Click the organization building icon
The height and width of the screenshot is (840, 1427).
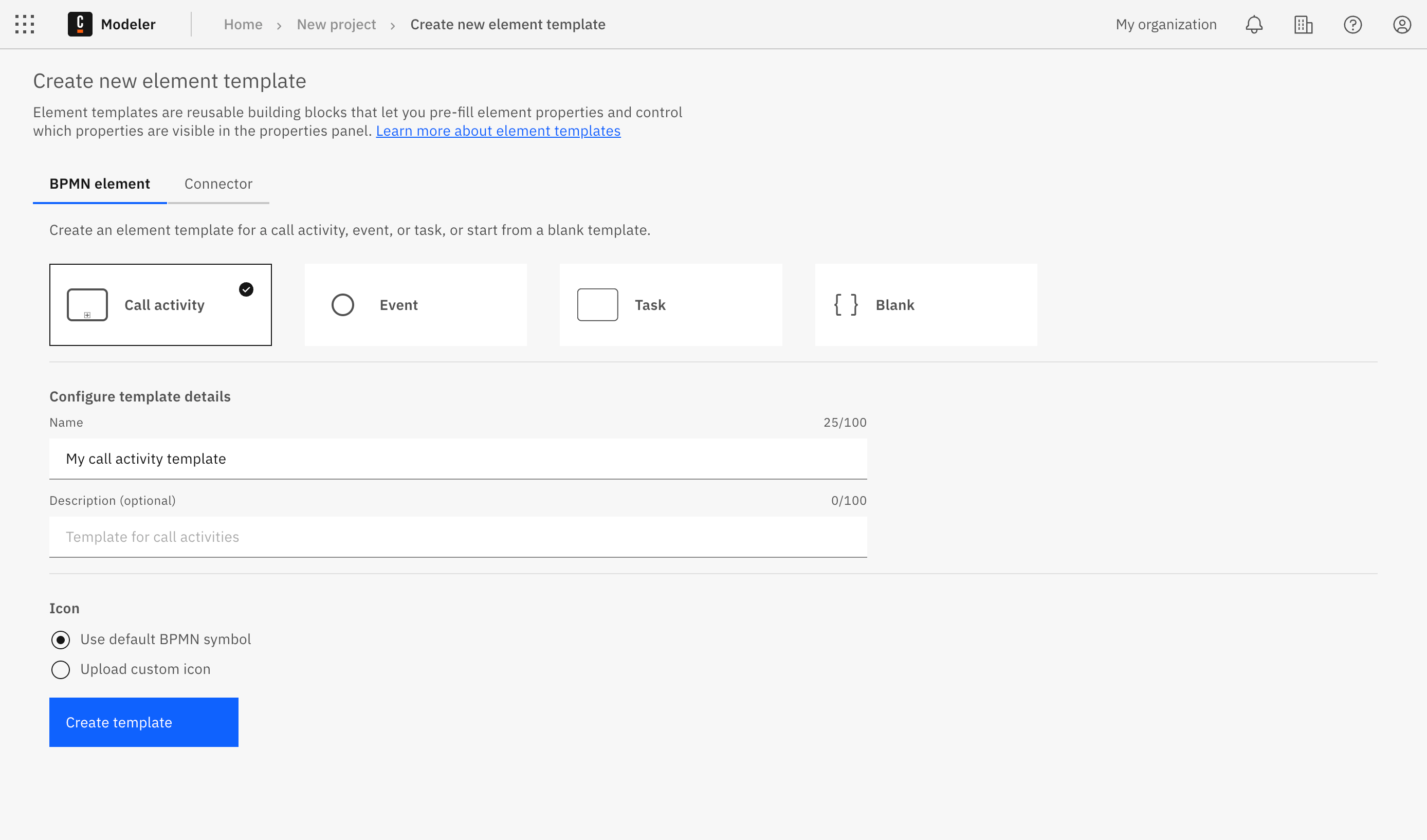[x=1303, y=24]
